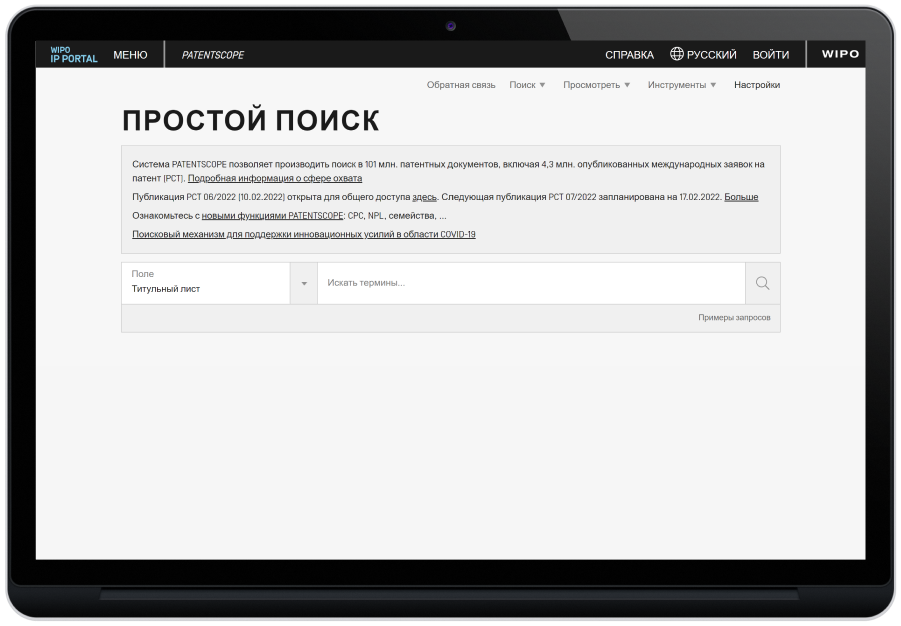Open the COVID-19 search mechanism link
This screenshot has width=901, height=626.
pyautogui.click(x=303, y=234)
